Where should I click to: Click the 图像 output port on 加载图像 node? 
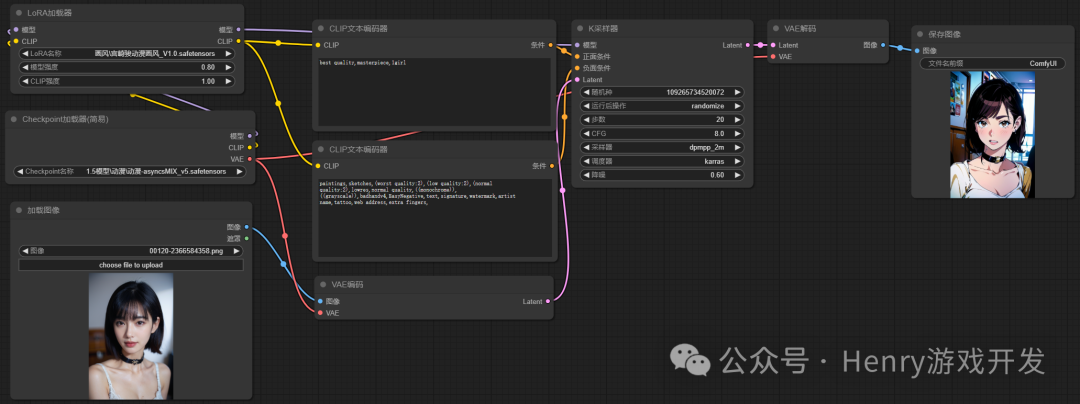[x=247, y=226]
